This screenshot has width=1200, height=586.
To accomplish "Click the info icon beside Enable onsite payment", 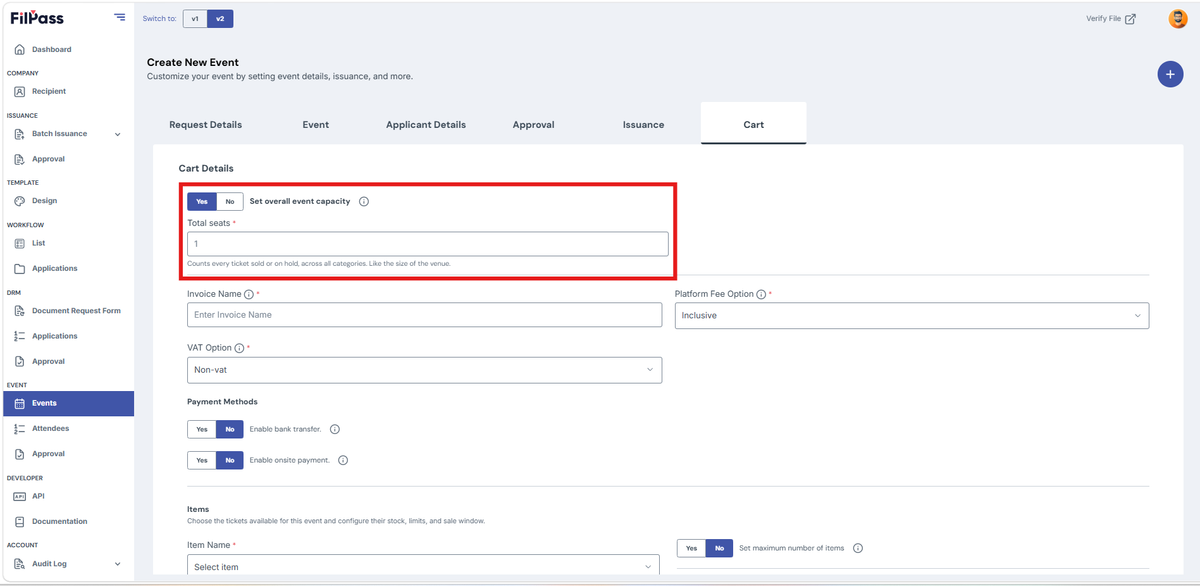I will click(343, 460).
